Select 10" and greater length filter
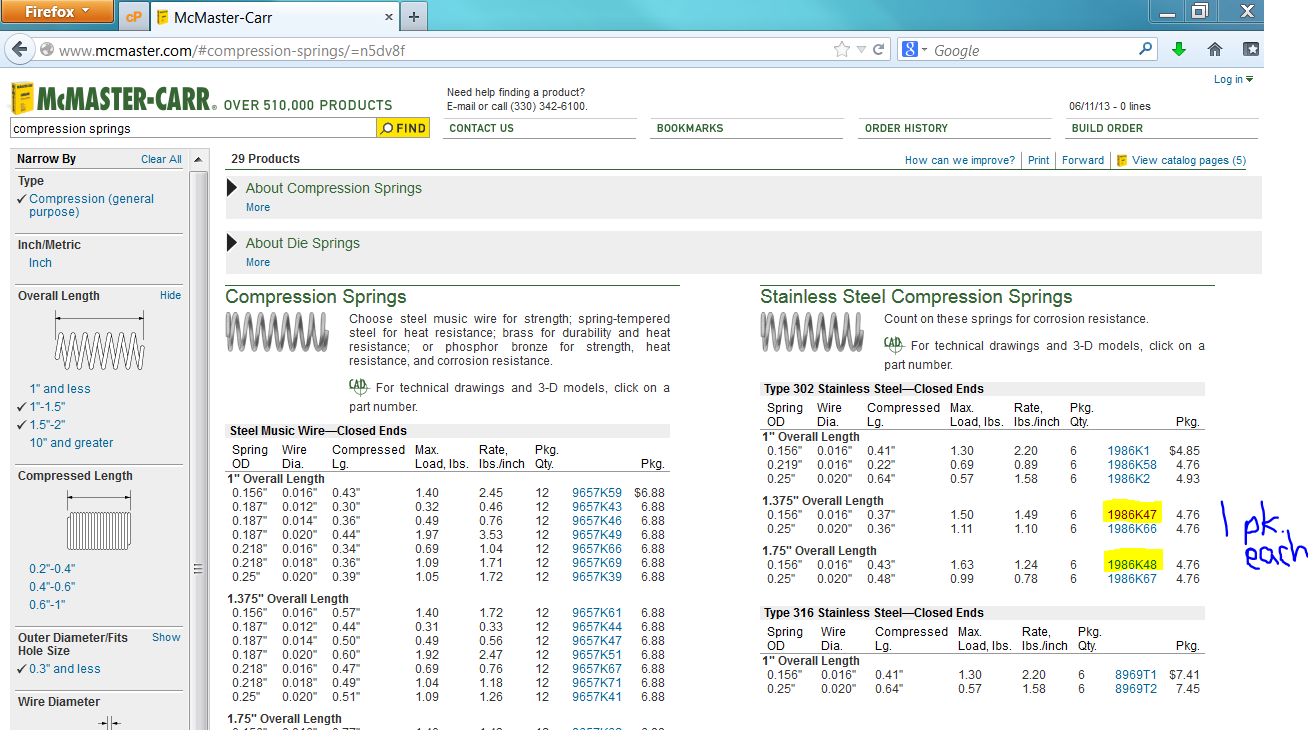1308x730 pixels. [71, 443]
